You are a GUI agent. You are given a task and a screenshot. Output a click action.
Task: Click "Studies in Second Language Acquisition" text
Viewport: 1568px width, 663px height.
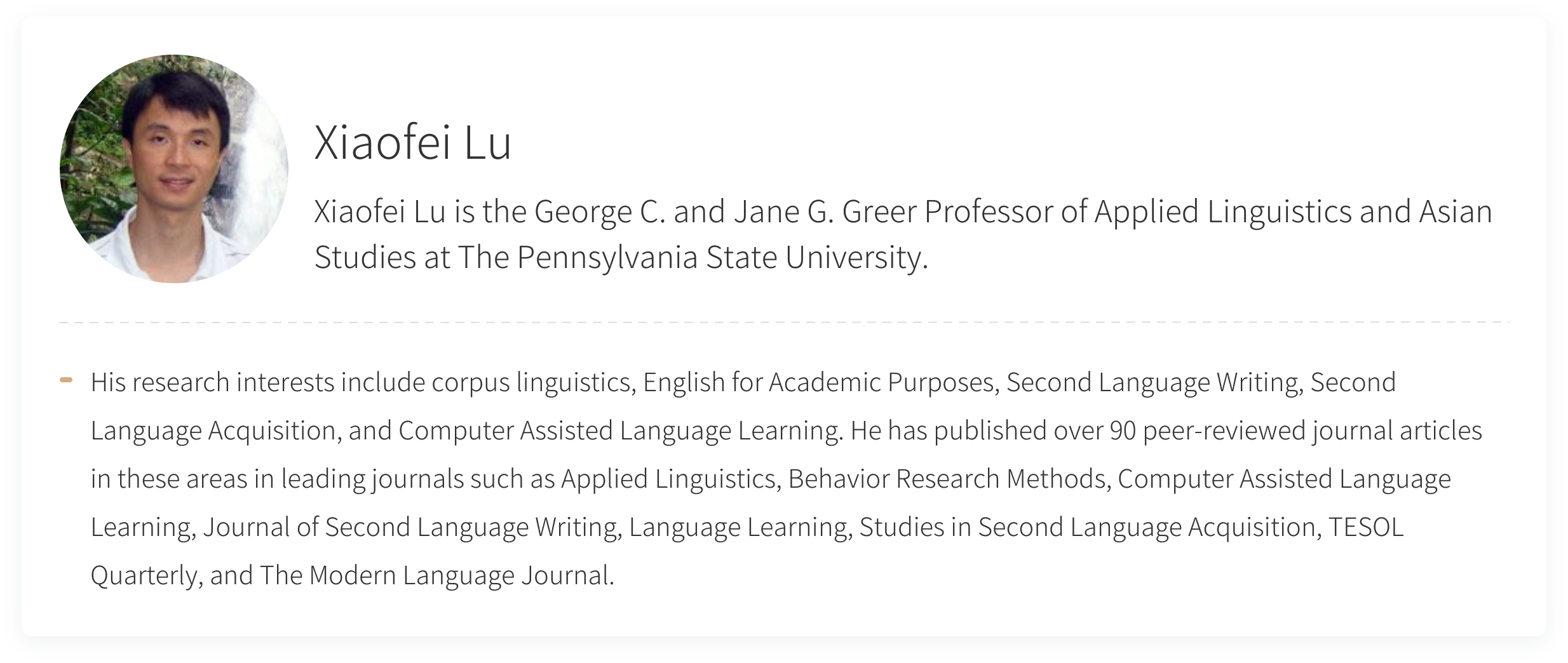[x=1087, y=527]
